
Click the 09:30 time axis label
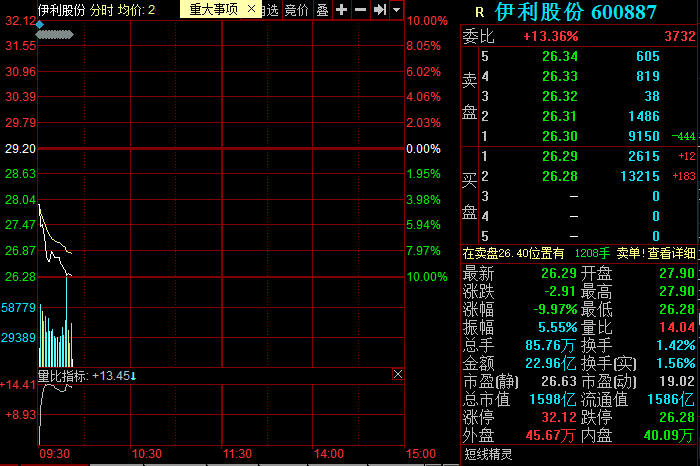(54, 454)
